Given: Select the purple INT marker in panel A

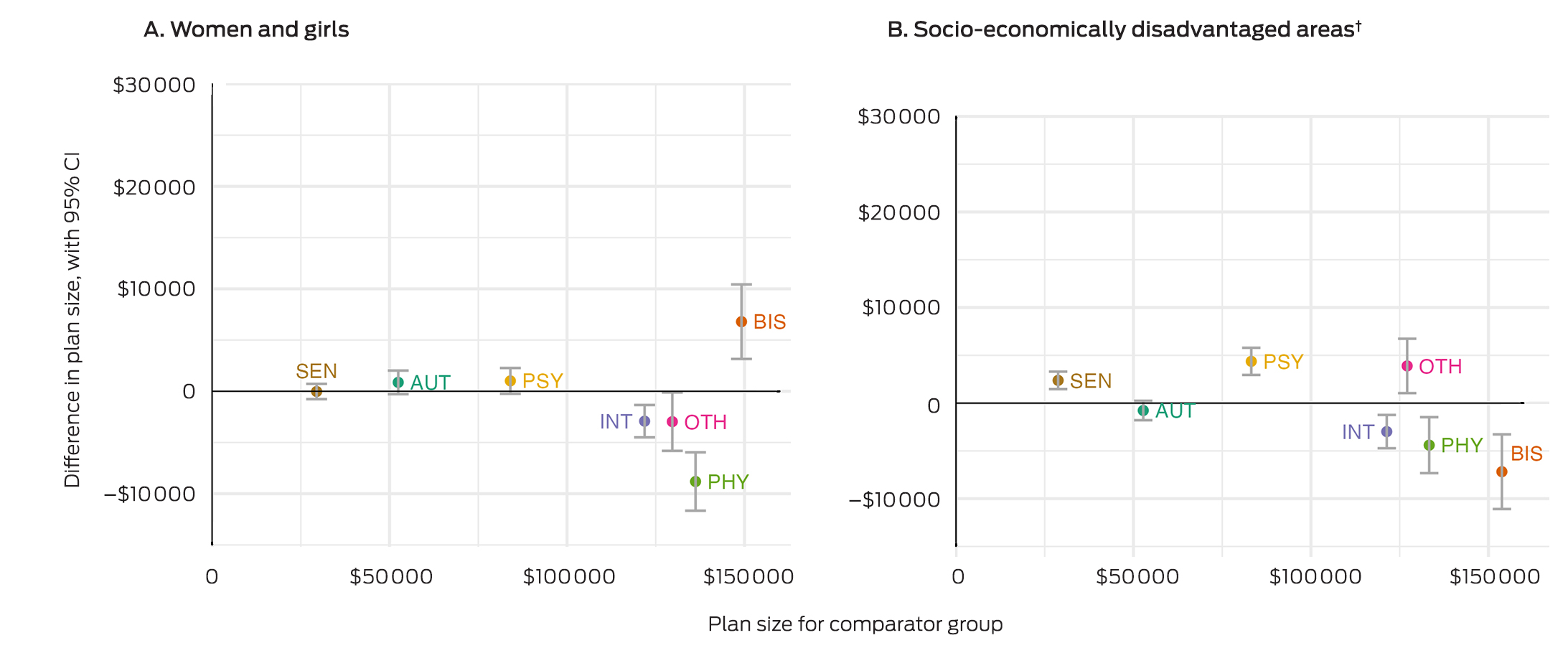Looking at the screenshot, I should click(x=644, y=421).
